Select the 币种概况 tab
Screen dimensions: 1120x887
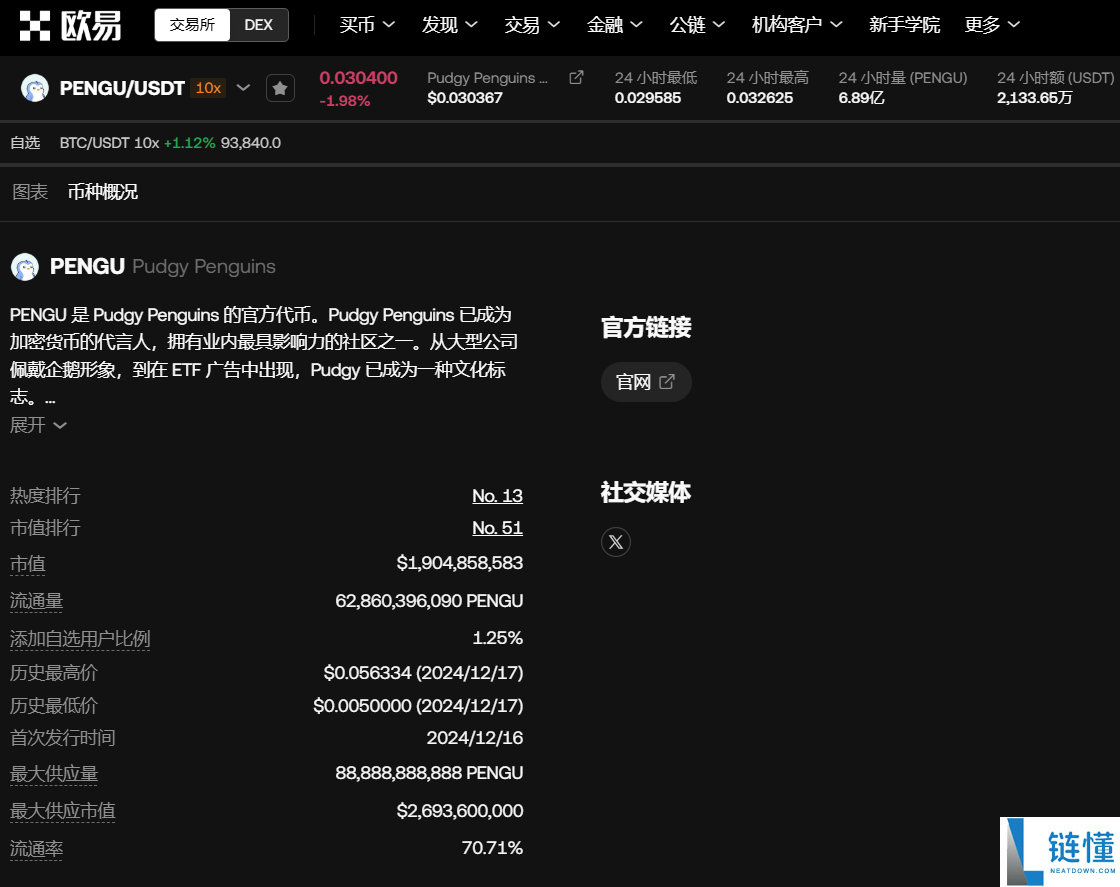[x=103, y=191]
